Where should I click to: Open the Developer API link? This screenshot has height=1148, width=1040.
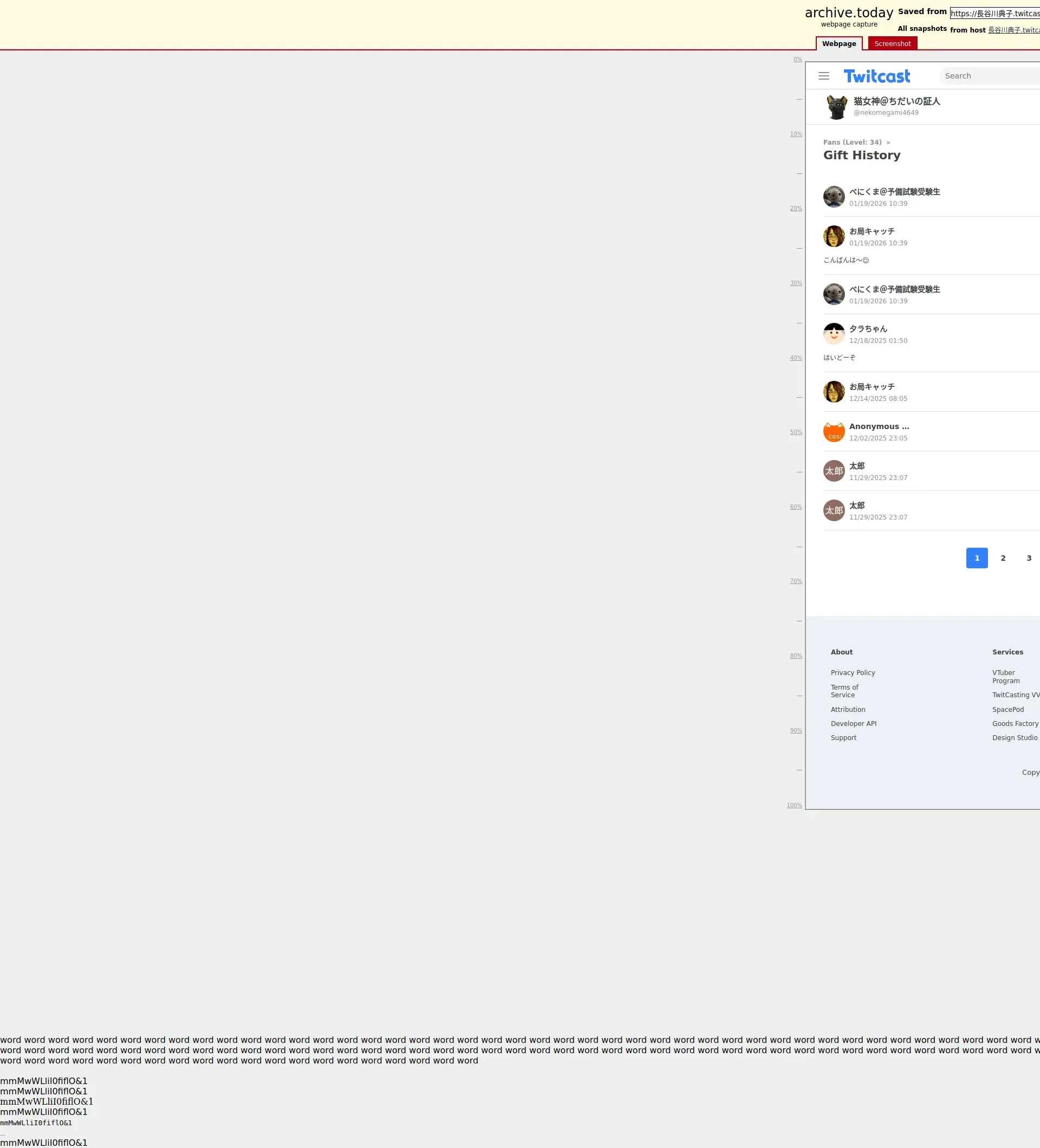point(853,724)
